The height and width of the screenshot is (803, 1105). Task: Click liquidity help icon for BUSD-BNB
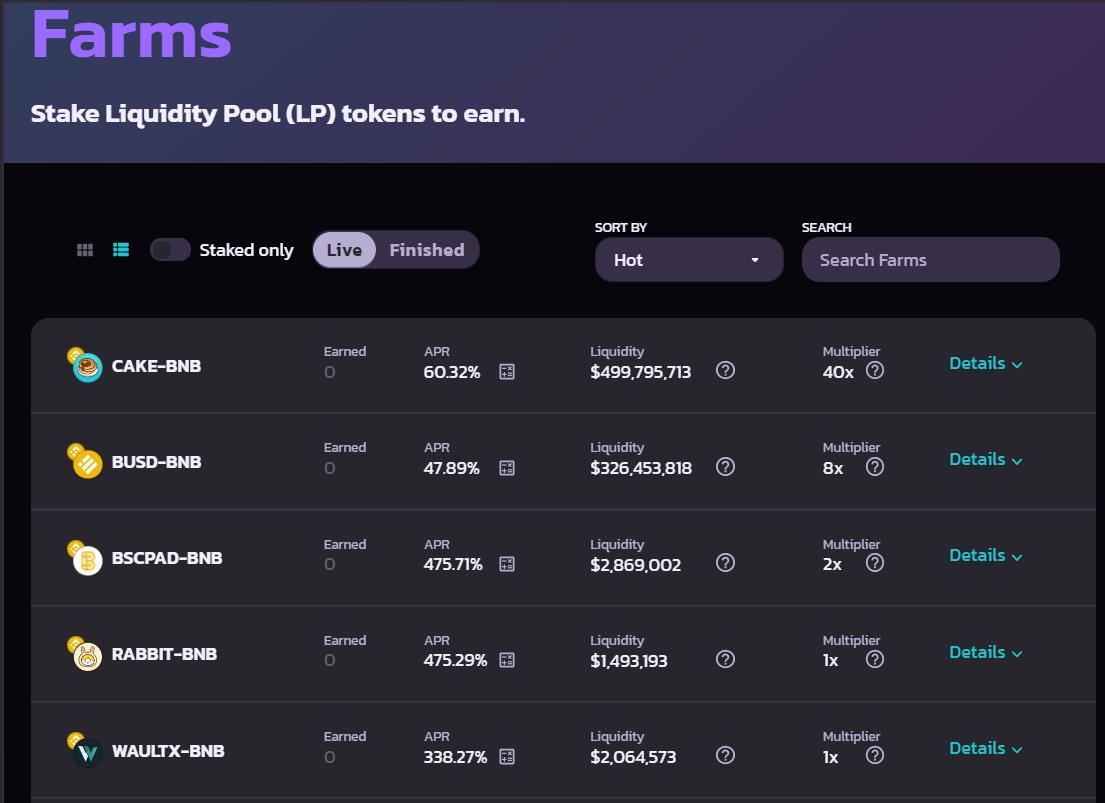pyautogui.click(x=726, y=467)
